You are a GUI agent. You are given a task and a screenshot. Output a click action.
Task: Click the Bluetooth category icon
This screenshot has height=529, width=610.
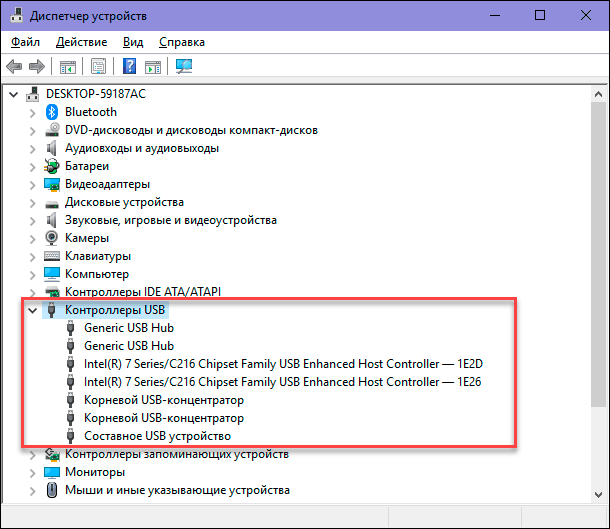52,112
